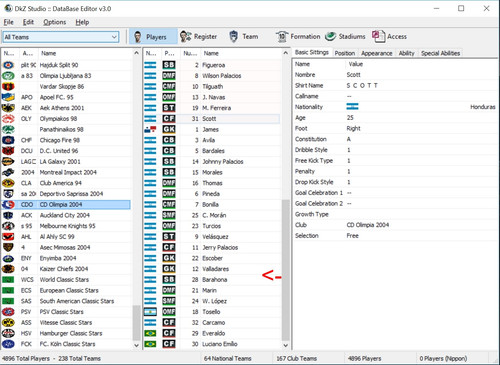Open the Players section in toolbar
Viewport: 500px width, 365px height.
pyautogui.click(x=153, y=37)
